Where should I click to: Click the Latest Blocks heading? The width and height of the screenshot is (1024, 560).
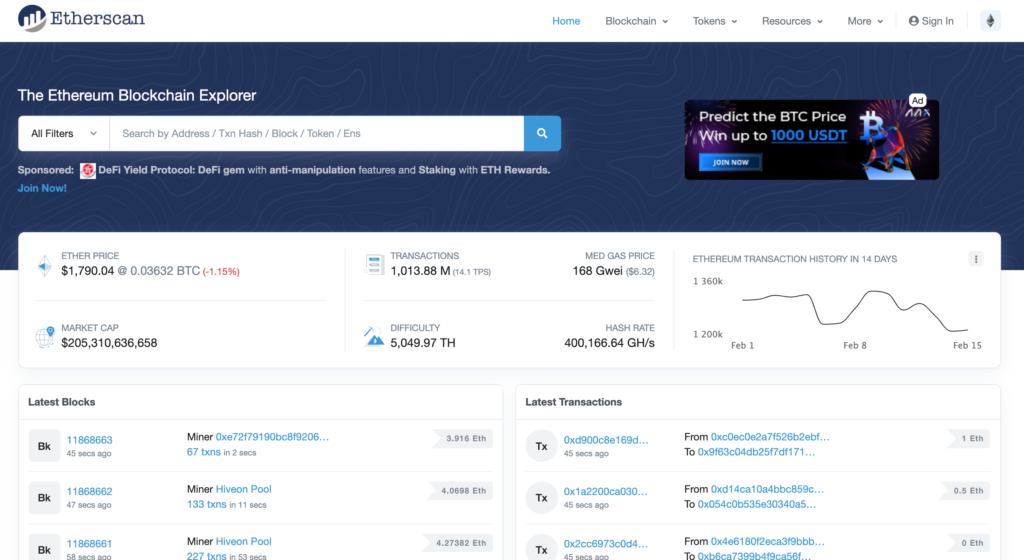61,402
